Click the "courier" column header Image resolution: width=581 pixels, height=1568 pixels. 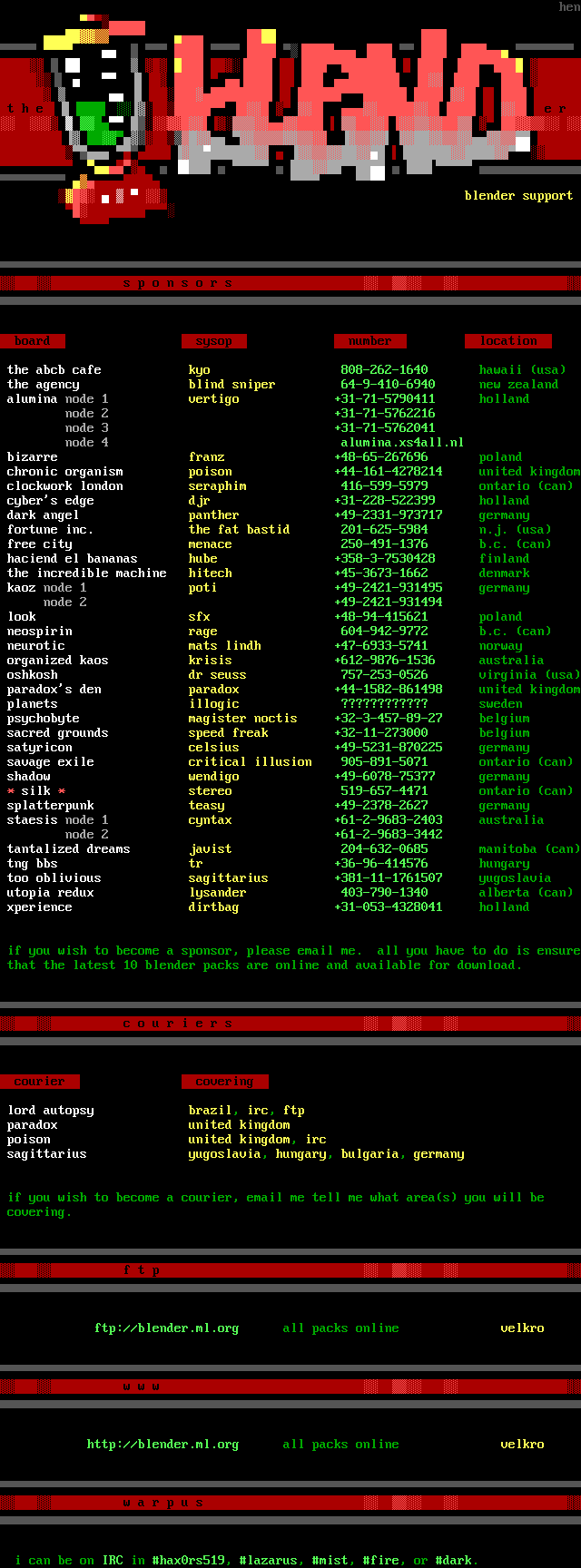[x=40, y=1082]
